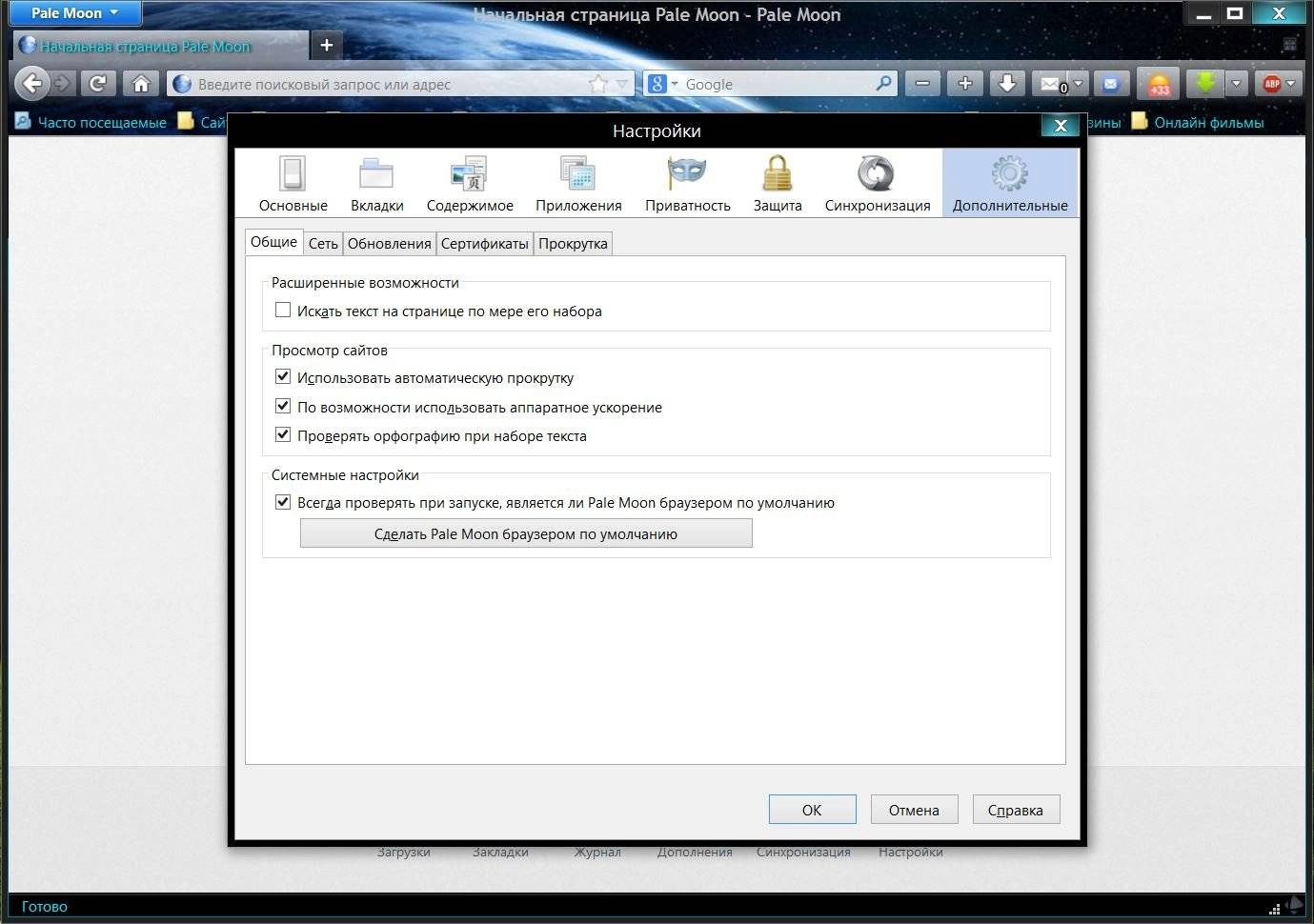Image resolution: width=1314 pixels, height=924 pixels.
Task: Enable Искать текст на странице checkbox
Action: tap(283, 310)
